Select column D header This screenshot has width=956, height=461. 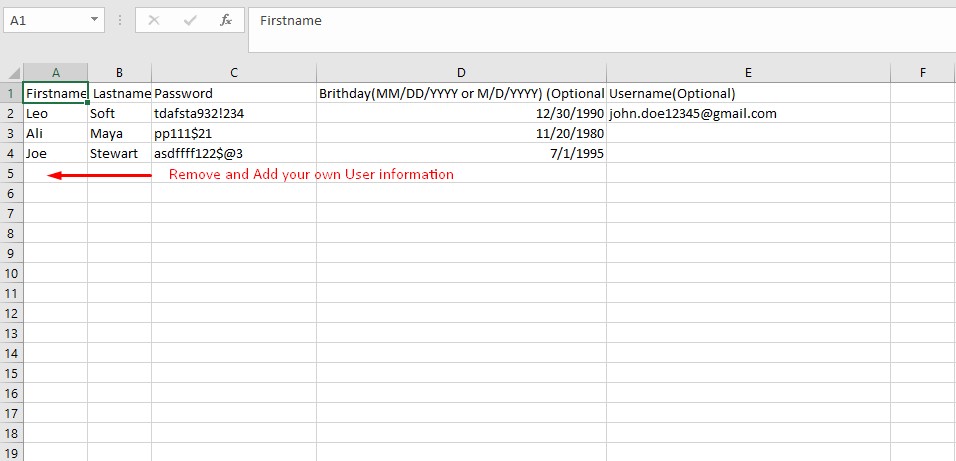tap(462, 73)
